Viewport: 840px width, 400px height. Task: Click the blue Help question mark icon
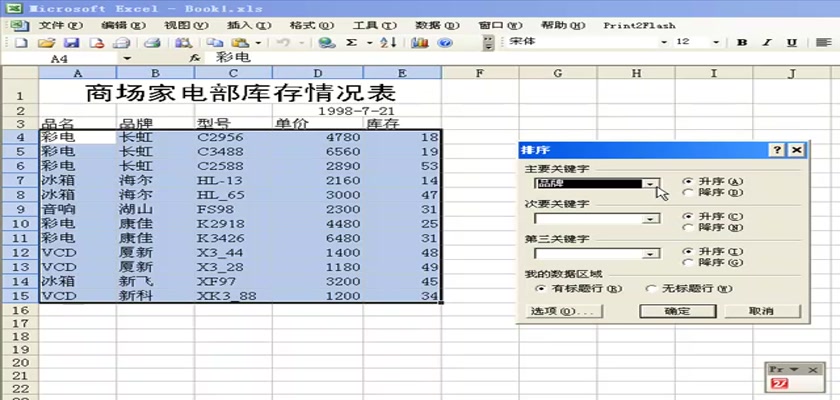[445, 43]
